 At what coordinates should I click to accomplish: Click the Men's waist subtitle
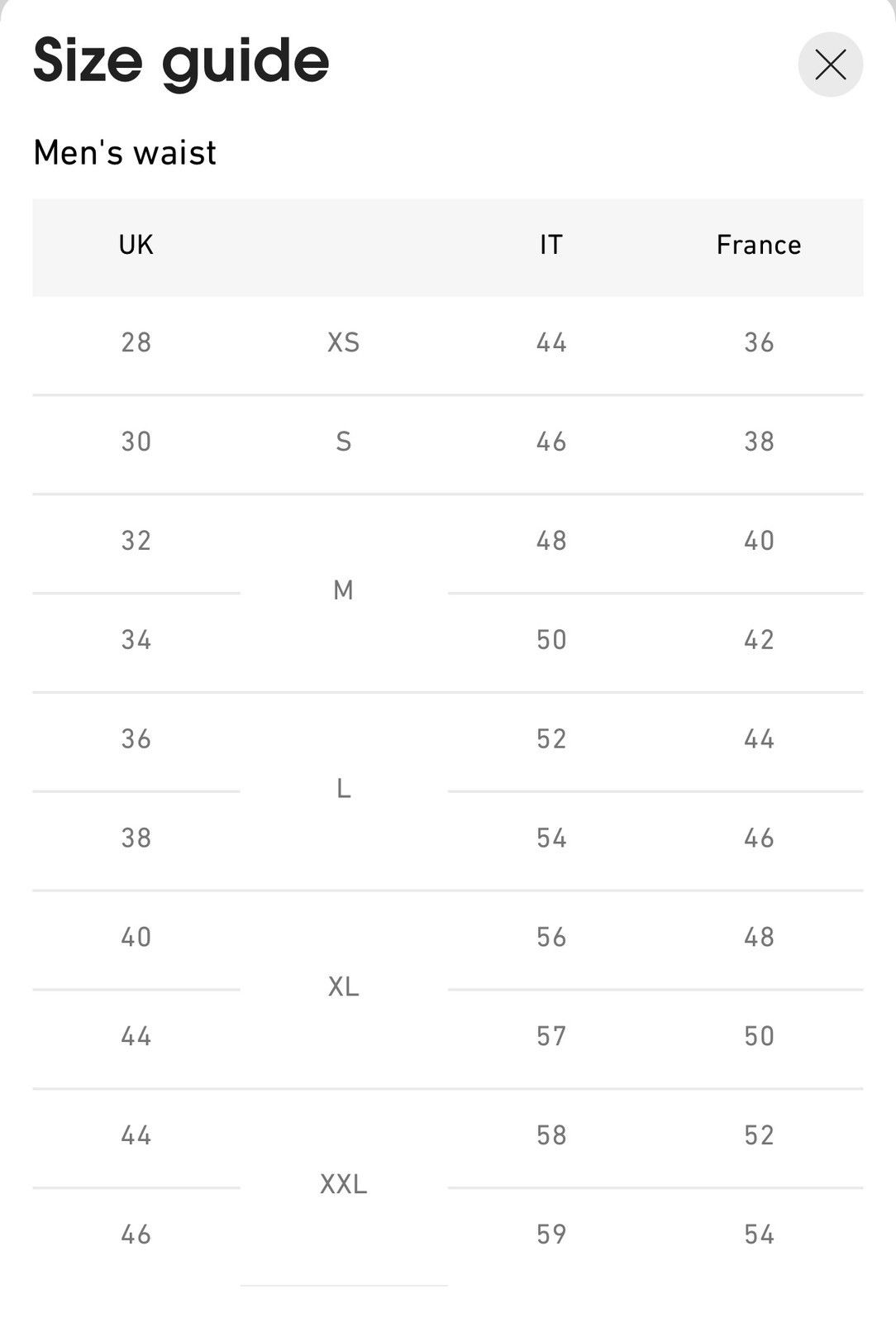[125, 154]
